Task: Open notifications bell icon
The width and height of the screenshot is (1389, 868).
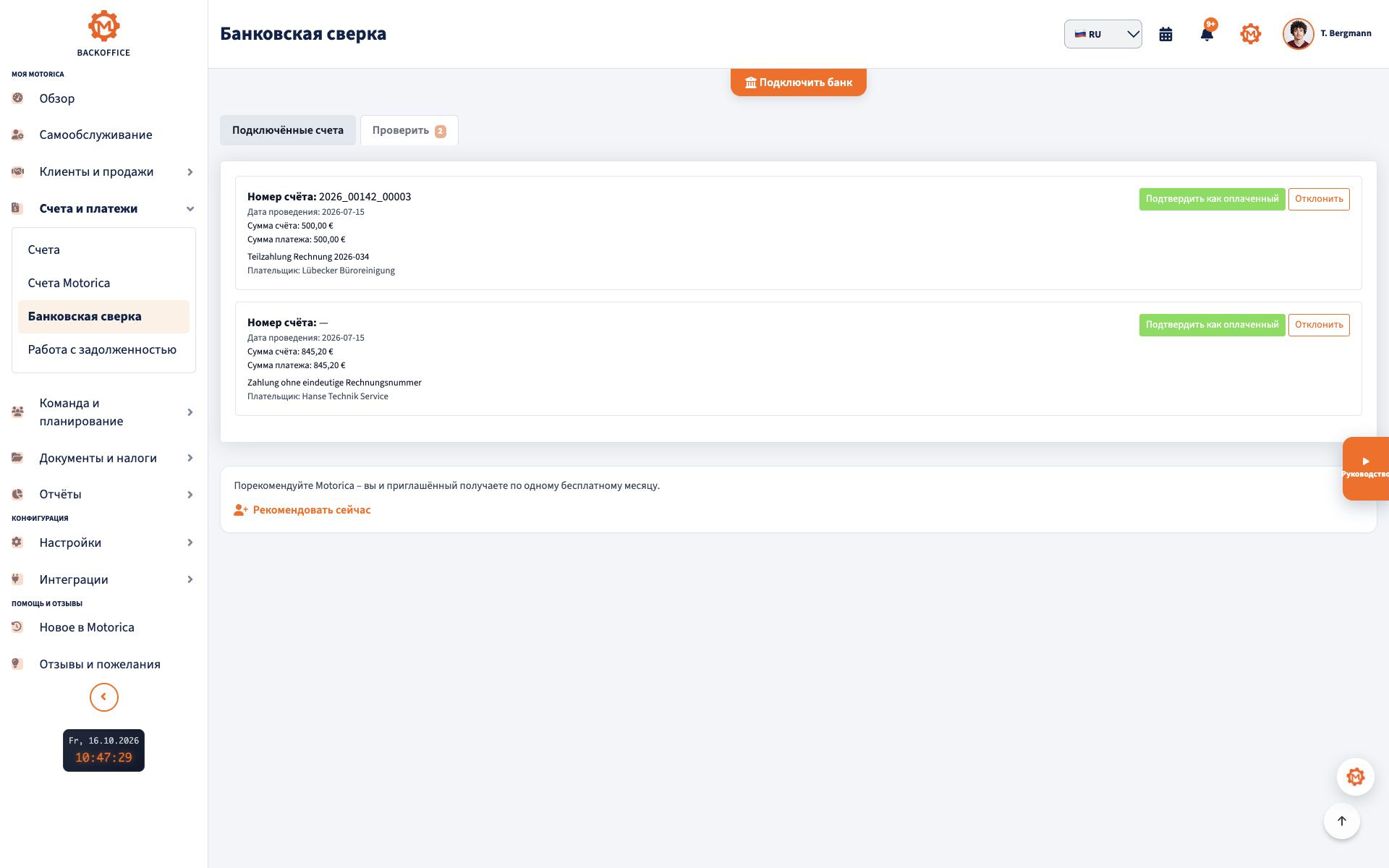Action: point(1207,34)
